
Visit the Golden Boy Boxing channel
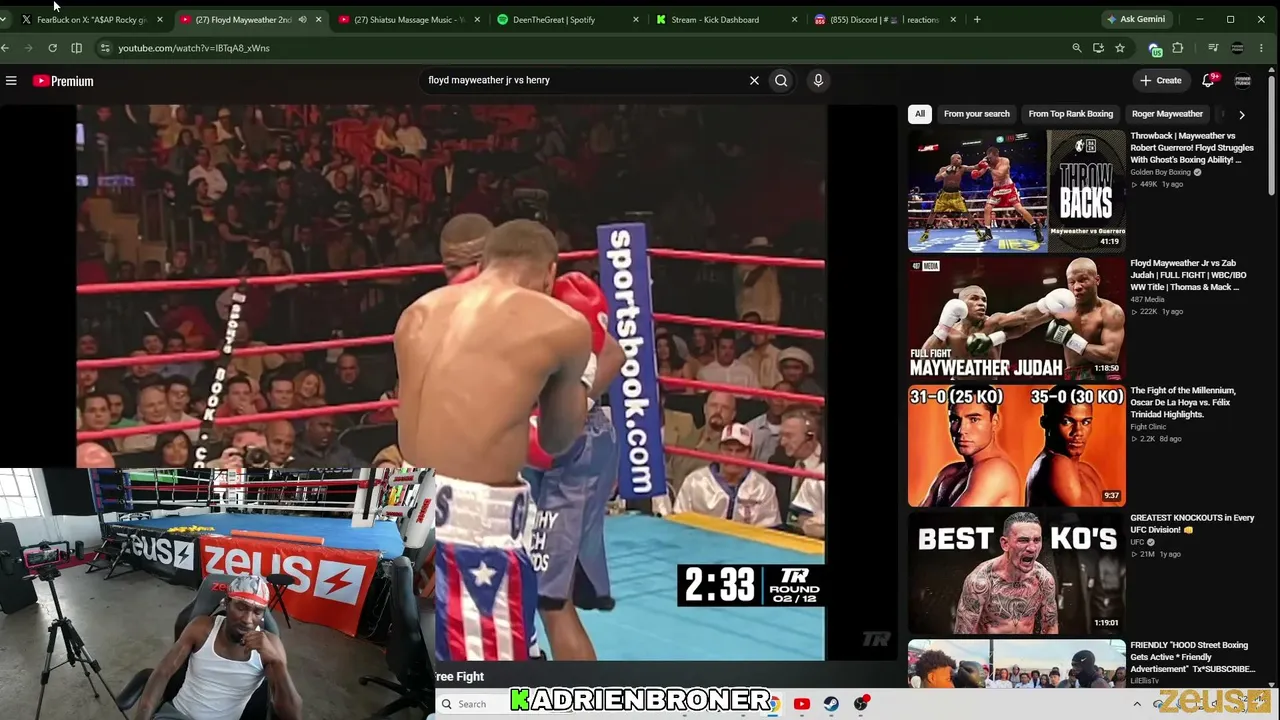click(x=1160, y=172)
